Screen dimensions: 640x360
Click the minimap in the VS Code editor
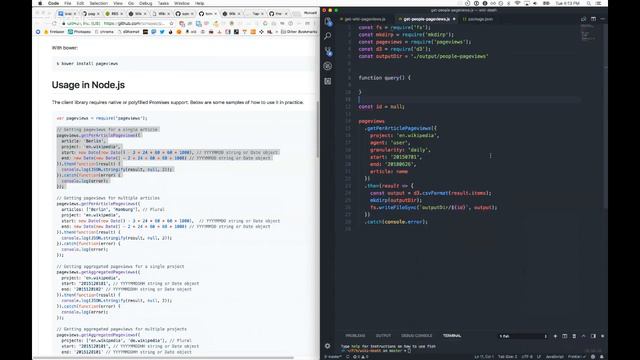[590, 33]
